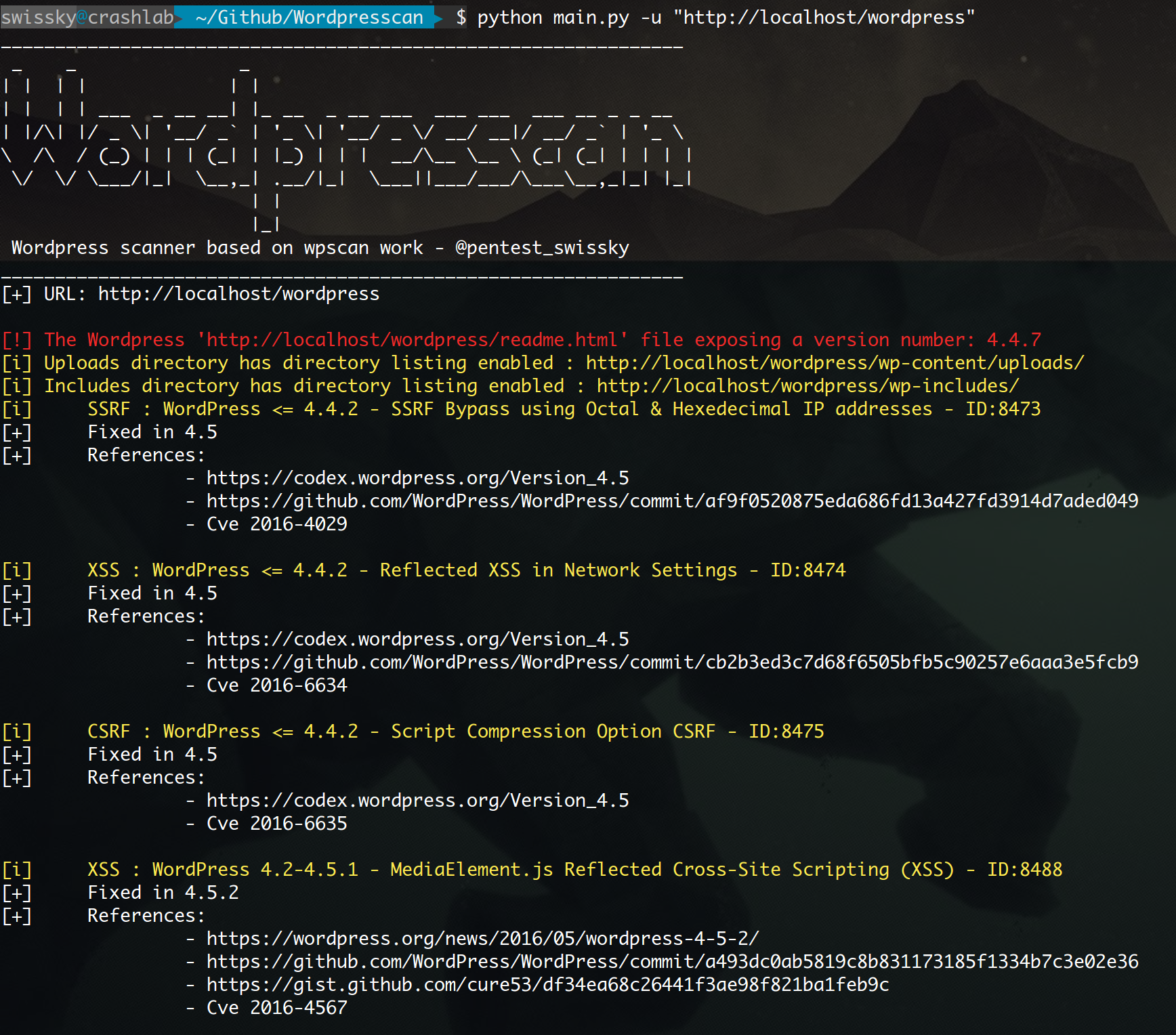
Task: Click the Script Compression Option CSRF title
Action: click(x=455, y=732)
